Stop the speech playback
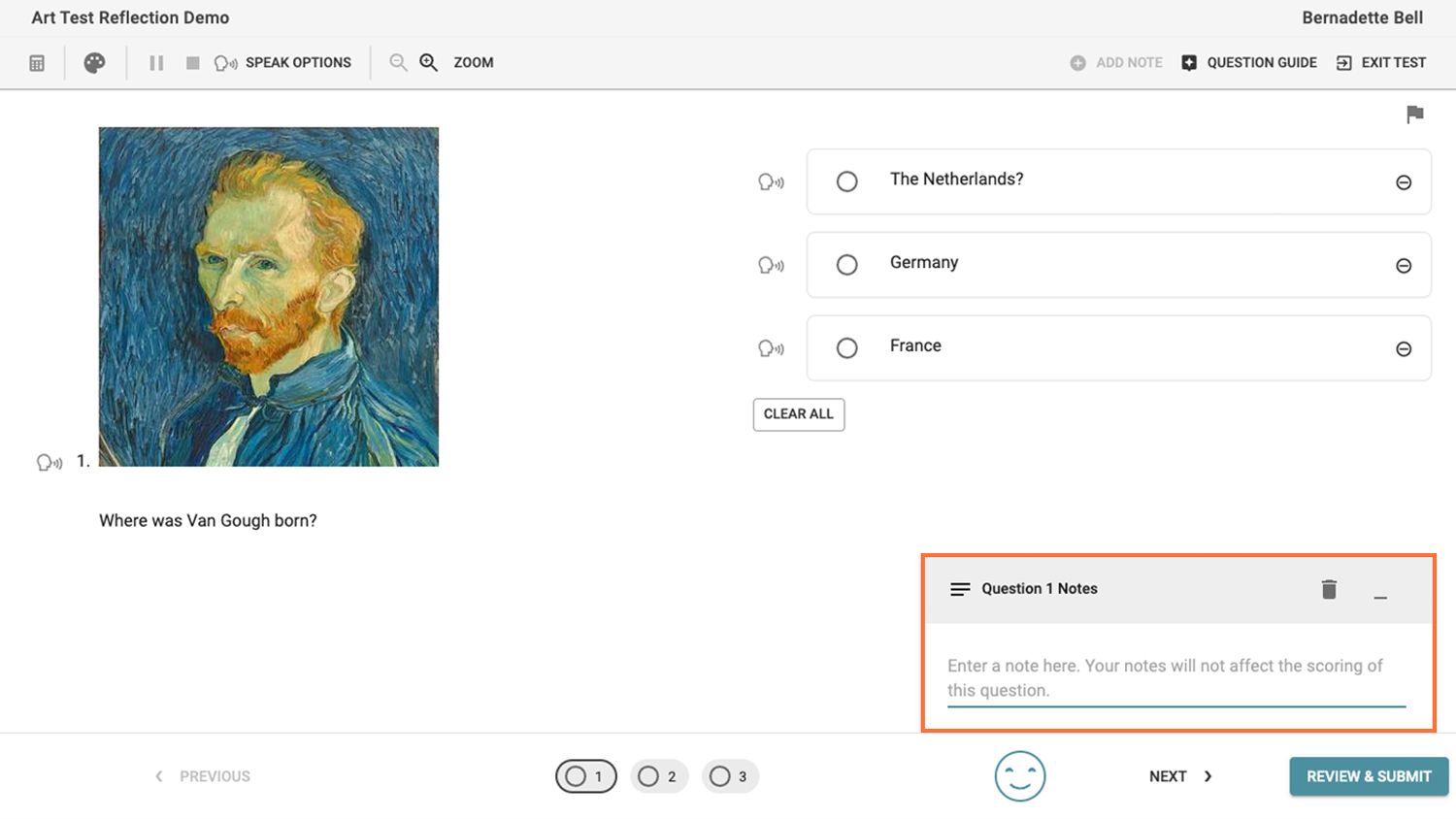 coord(193,63)
